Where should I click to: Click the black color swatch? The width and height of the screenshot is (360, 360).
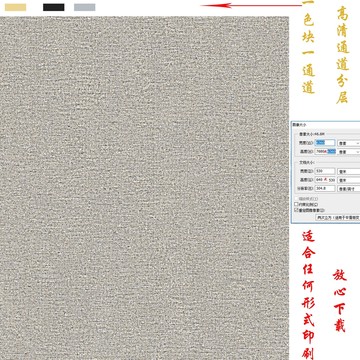pyautogui.click(x=54, y=7)
